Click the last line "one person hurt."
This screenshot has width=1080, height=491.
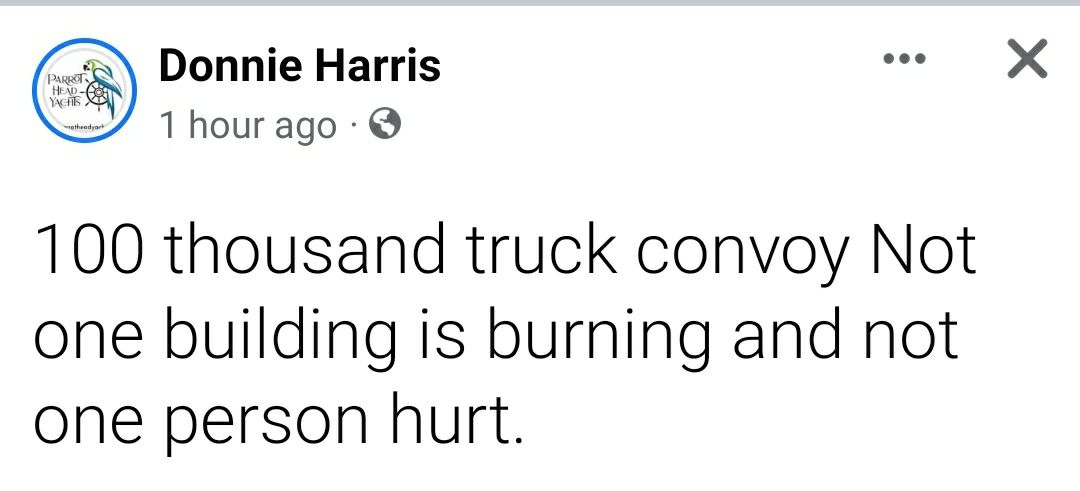pos(278,422)
